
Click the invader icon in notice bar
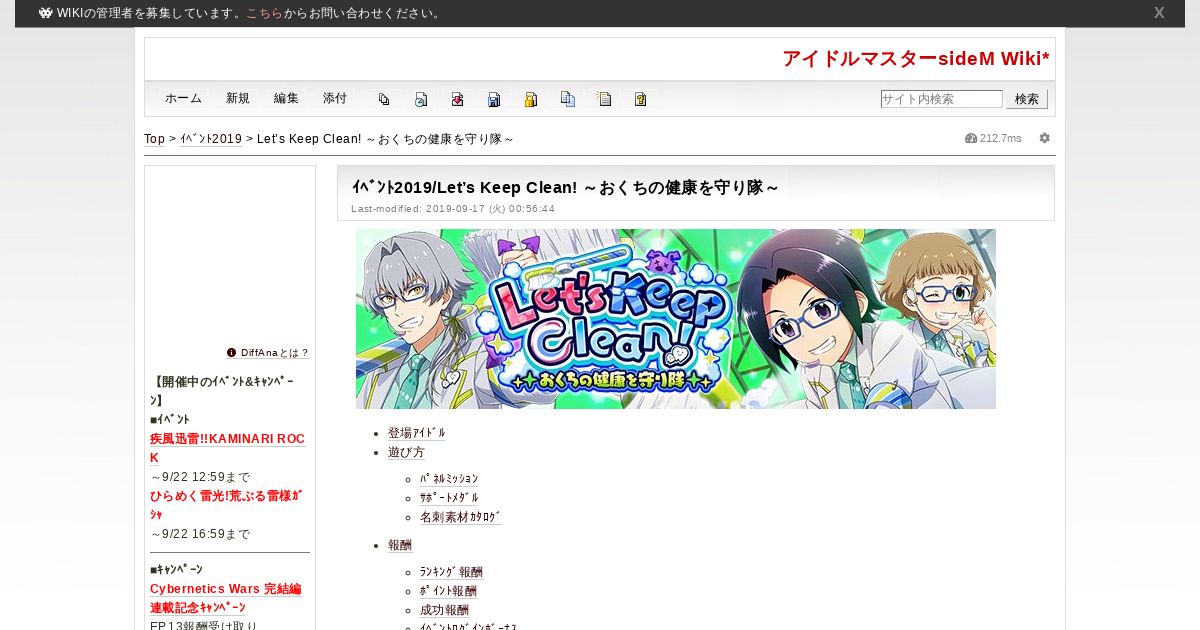46,13
